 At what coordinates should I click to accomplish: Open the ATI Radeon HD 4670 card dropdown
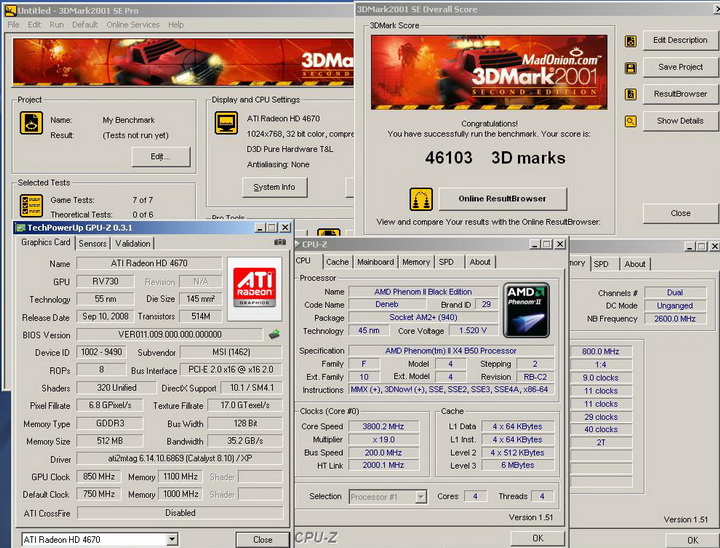tap(172, 539)
